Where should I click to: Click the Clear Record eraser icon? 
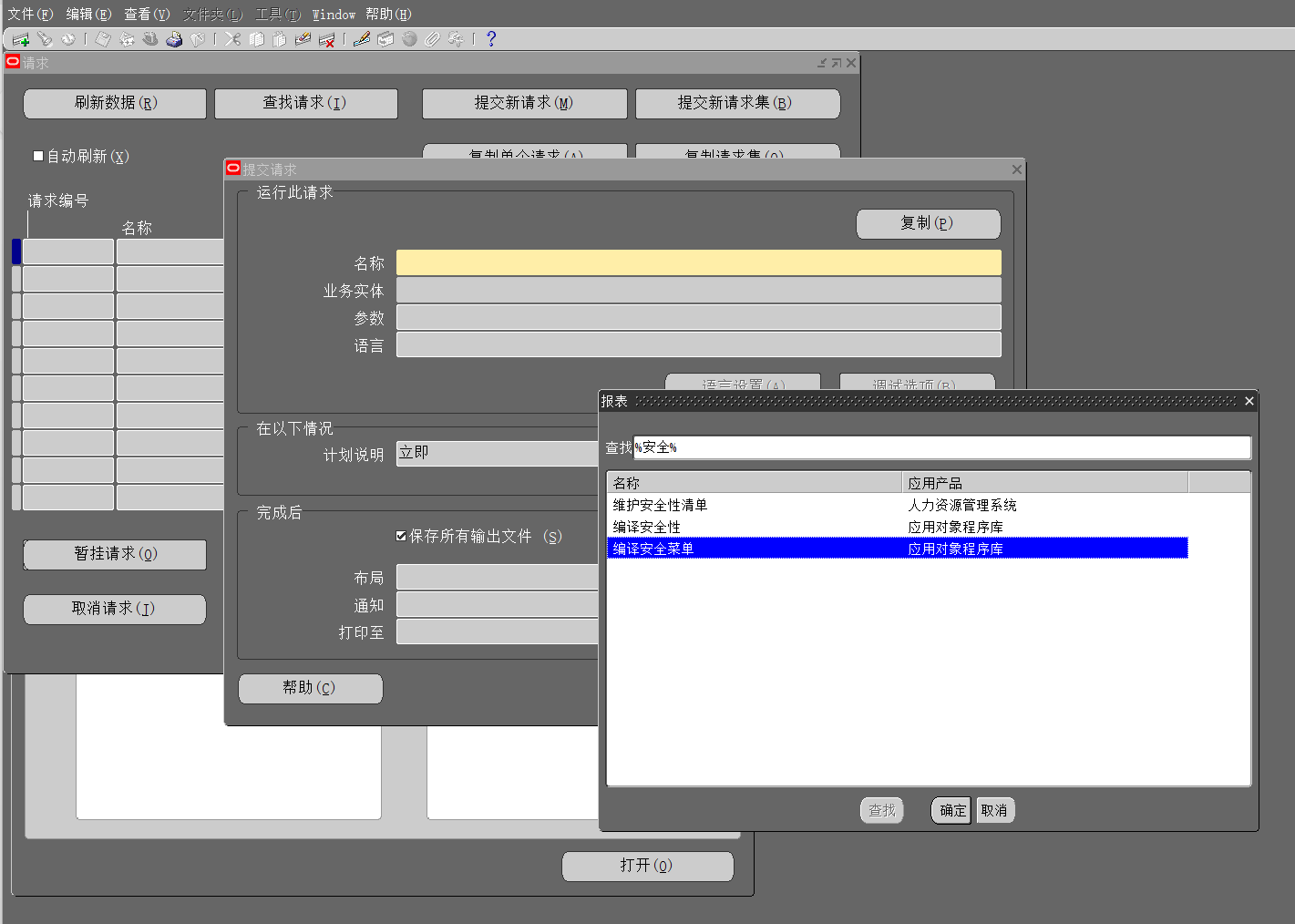pos(303,39)
